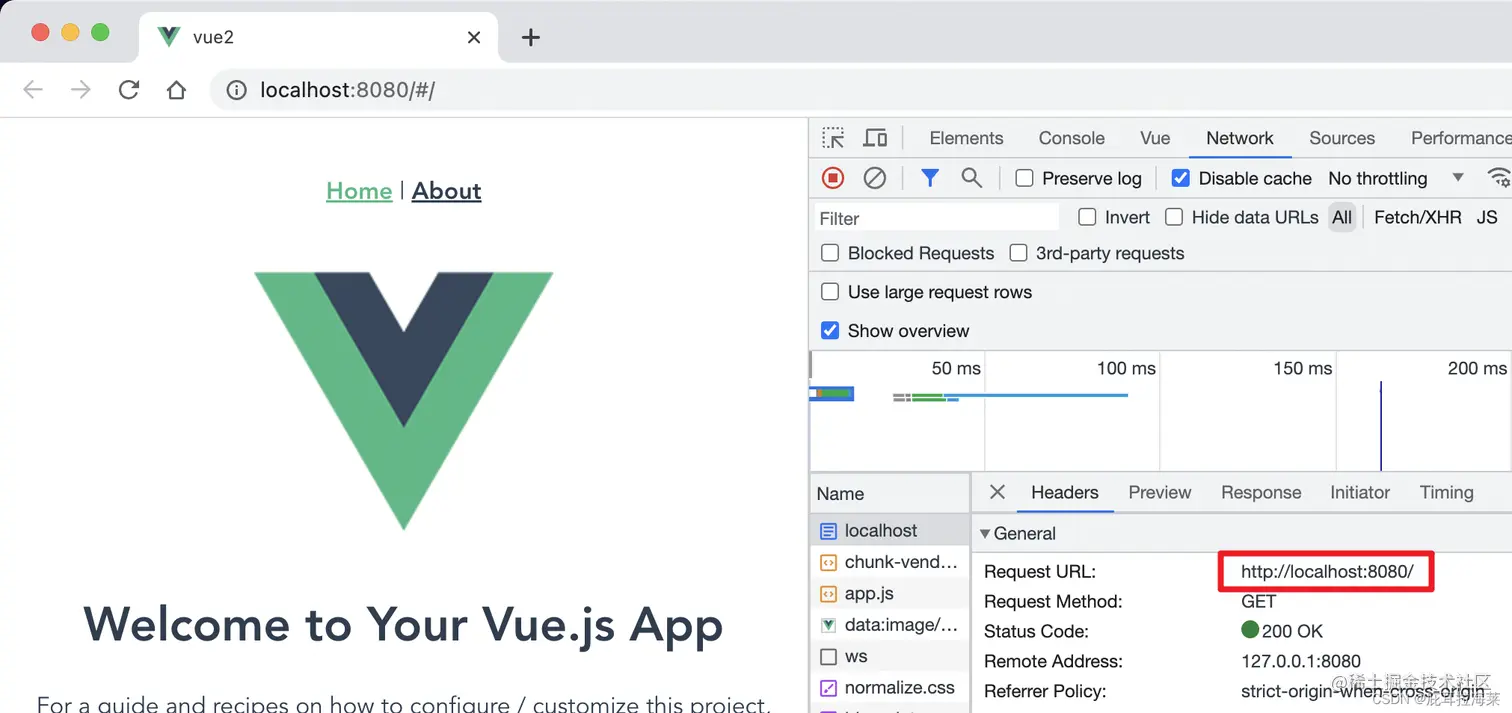
Task: Toggle the network filter funnel icon
Action: tap(930, 178)
